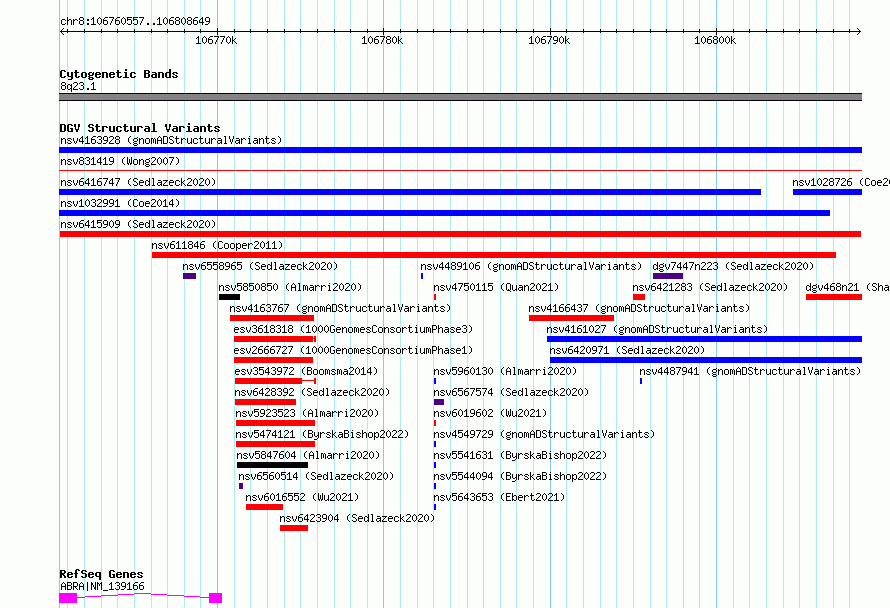Click the chr8:106760557..106808649 coordinates text
Viewport: 890px width, 608px height.
tap(135, 21)
